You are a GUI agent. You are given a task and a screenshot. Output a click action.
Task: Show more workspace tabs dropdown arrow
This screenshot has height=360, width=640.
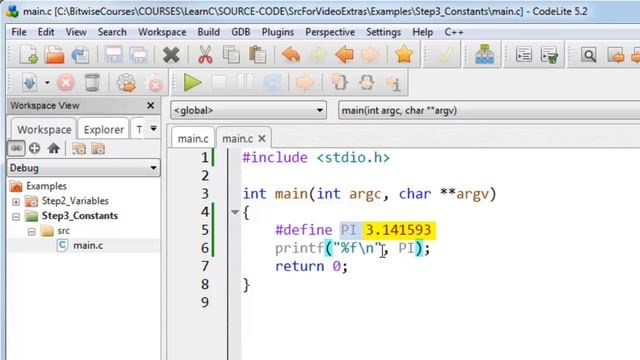point(153,129)
